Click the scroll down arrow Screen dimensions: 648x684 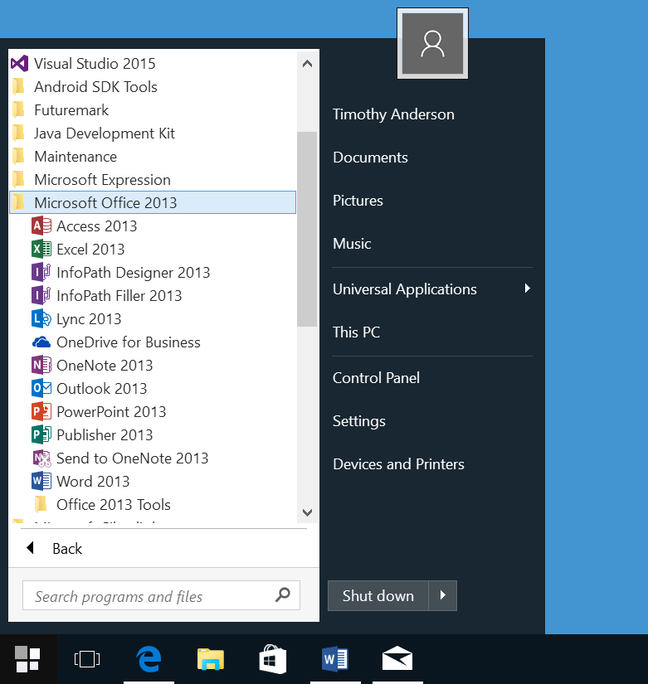click(307, 512)
